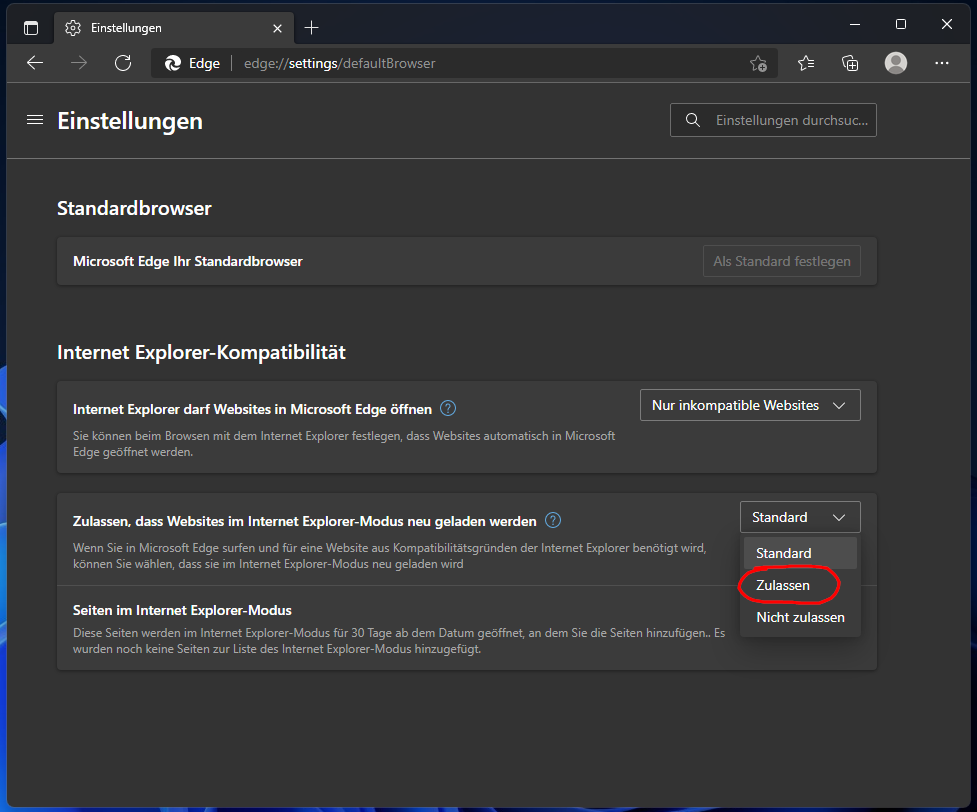Add this page to favorites star icon
Viewport: 977px width, 812px height.
coord(758,63)
